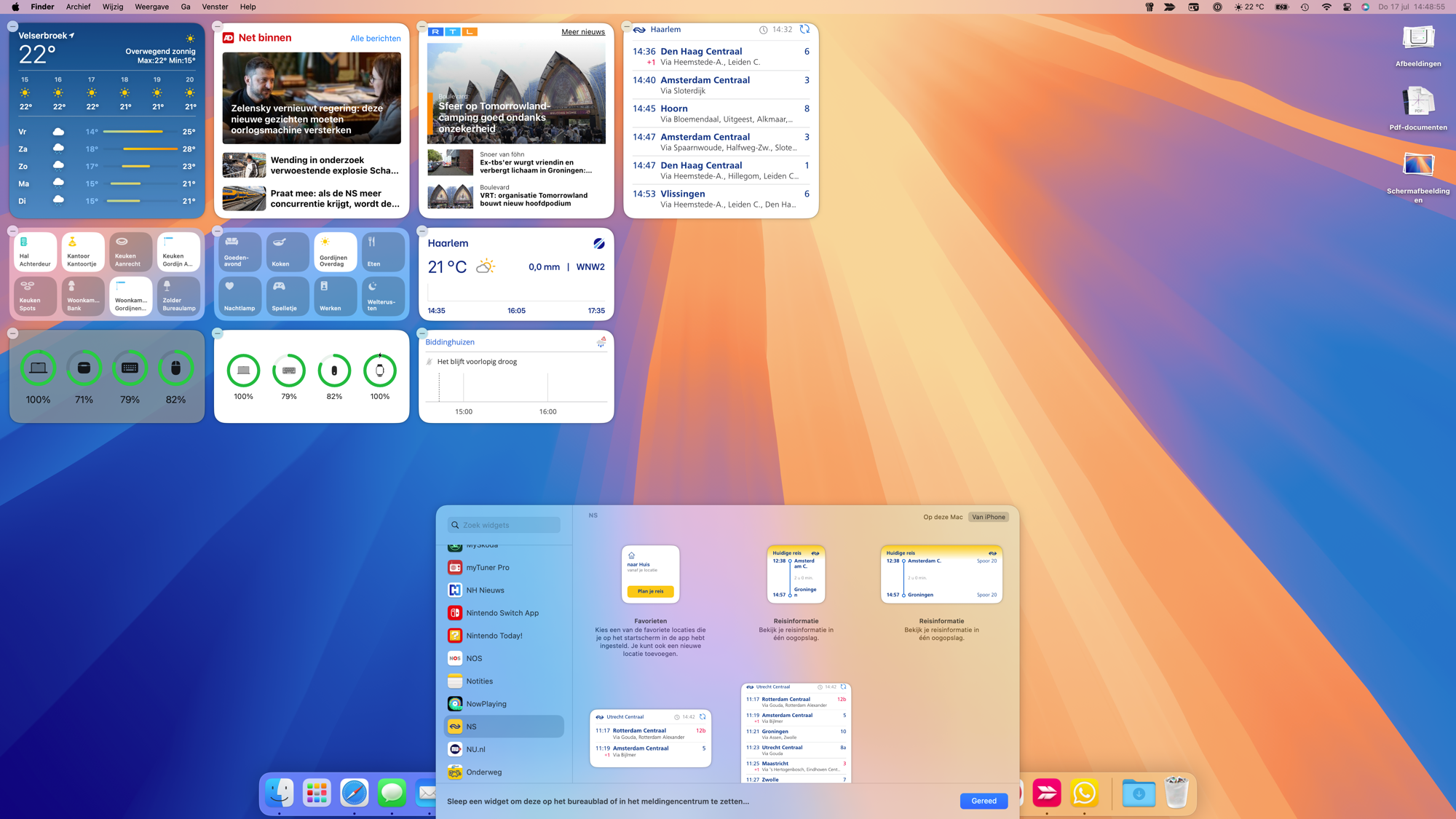Select NH Nieuws in widget list
The image size is (1456, 819).
(504, 590)
